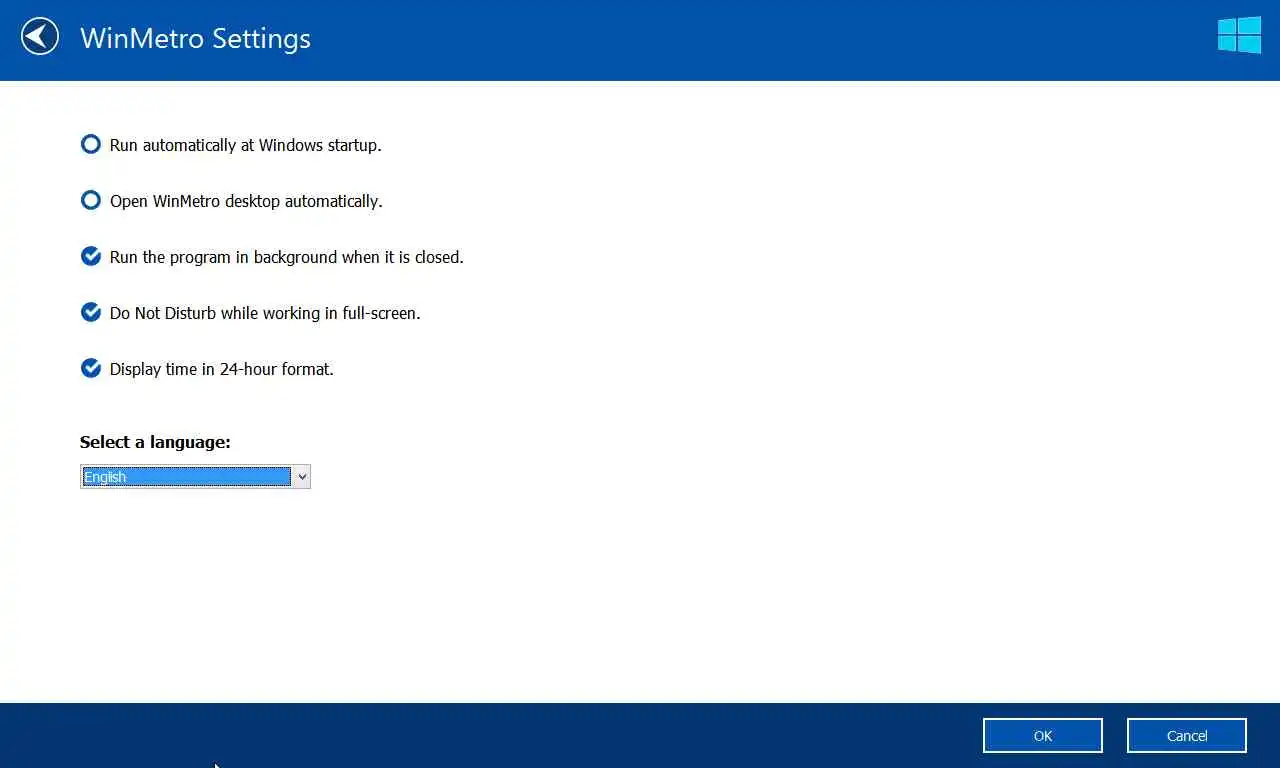Click the 'Select a language:' label

pyautogui.click(x=155, y=442)
